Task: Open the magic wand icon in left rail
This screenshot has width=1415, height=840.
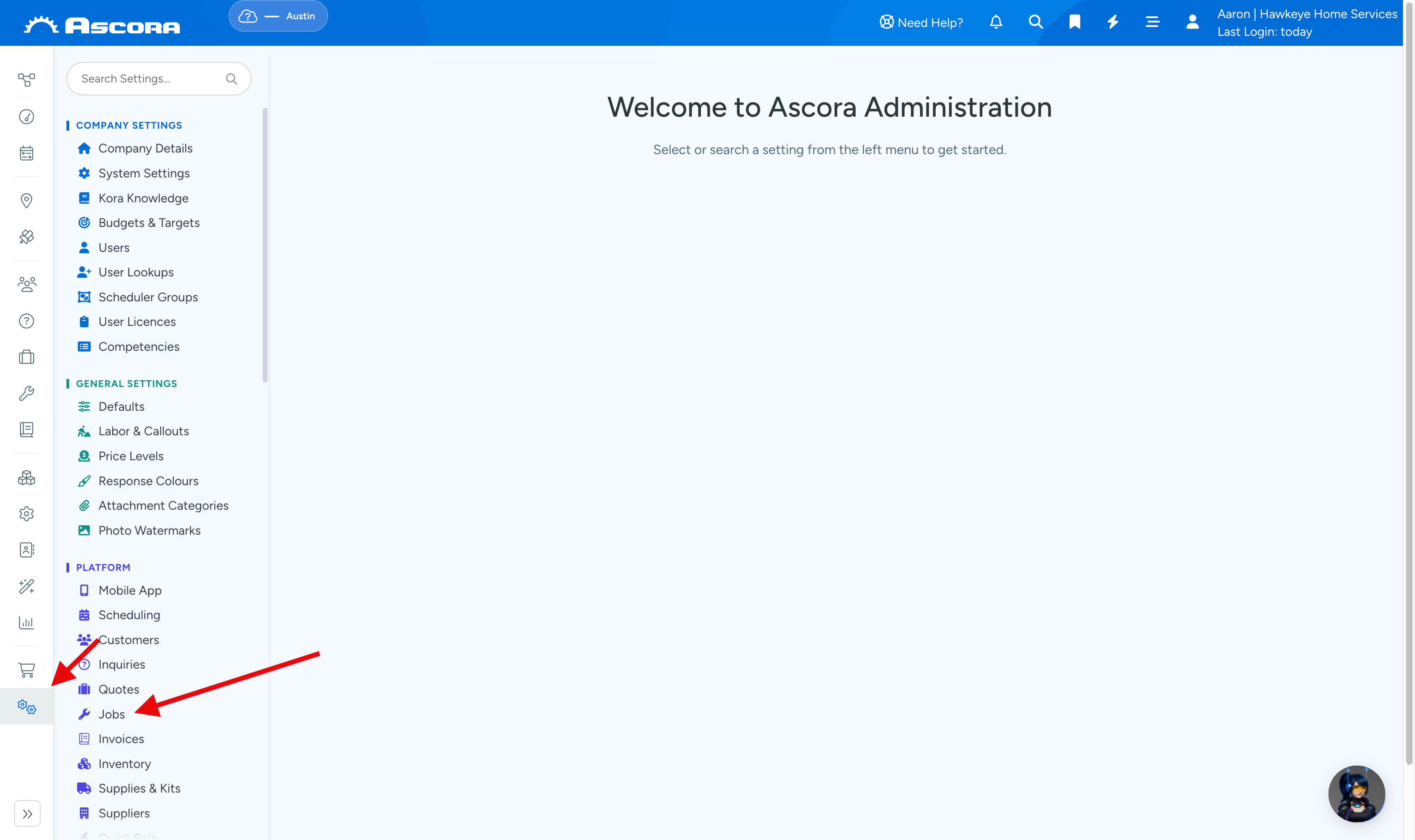Action: [27, 587]
